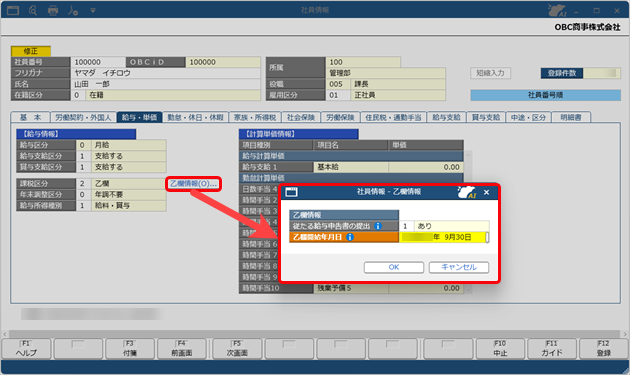Screen dimensions: 630x375
Task: Open the 家族・所得税 tab
Action: pyautogui.click(x=255, y=117)
